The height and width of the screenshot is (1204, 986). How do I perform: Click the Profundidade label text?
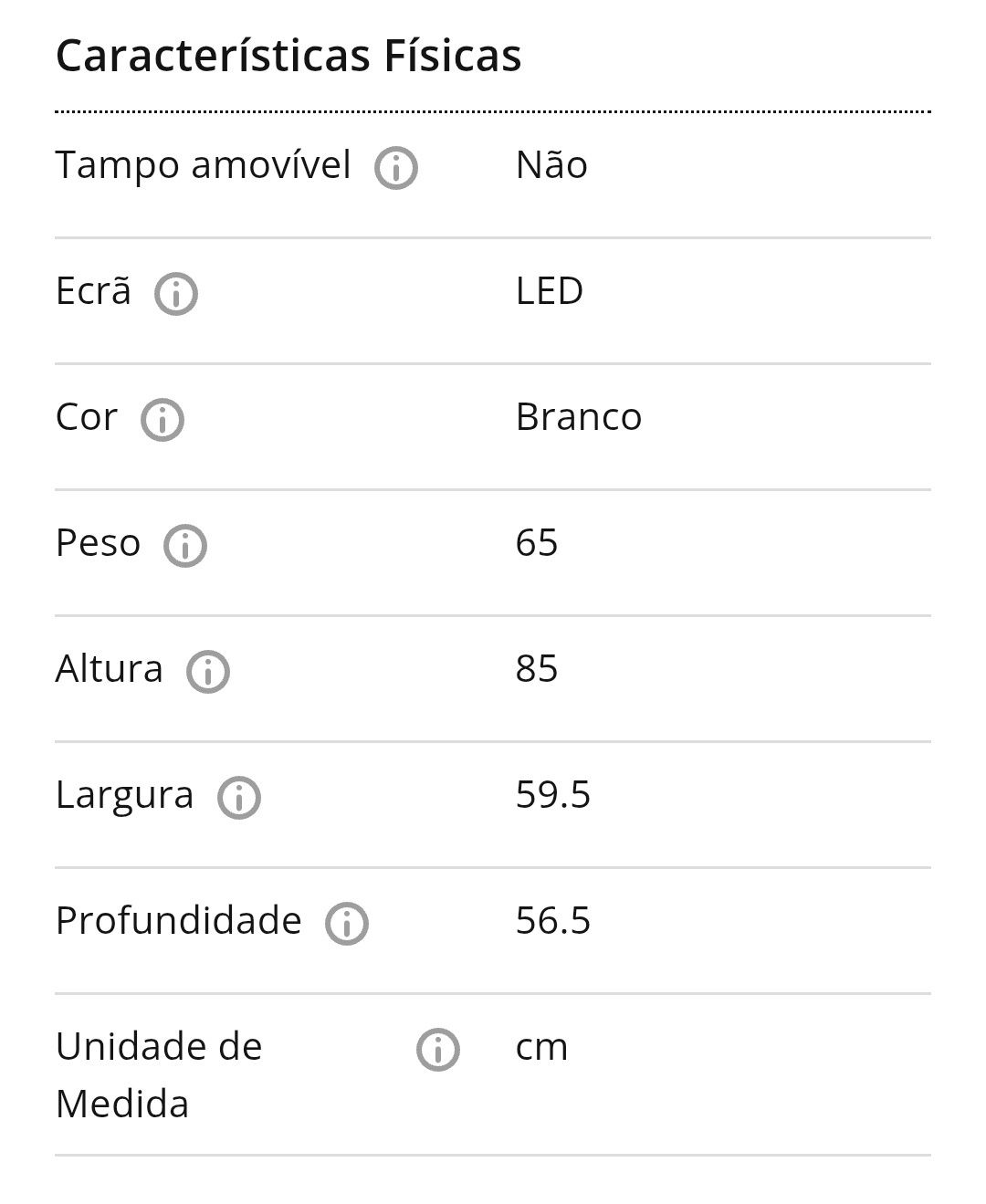pos(179,921)
